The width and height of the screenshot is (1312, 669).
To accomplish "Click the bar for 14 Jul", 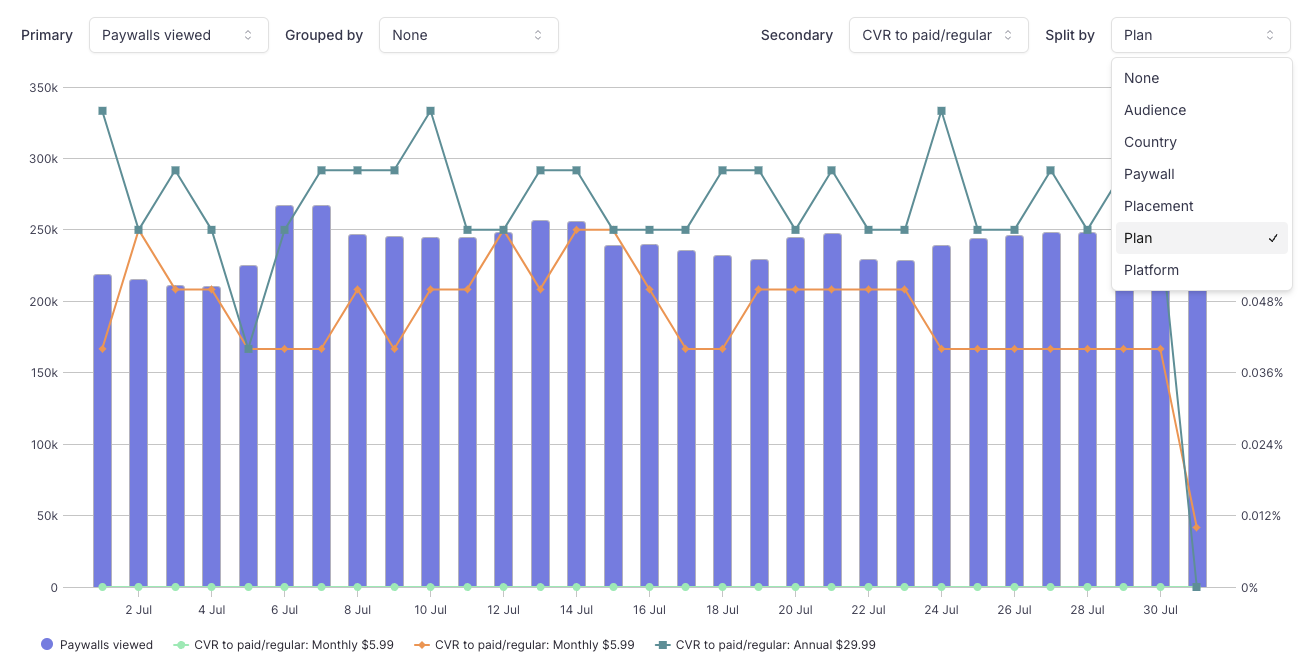I will [x=577, y=404].
